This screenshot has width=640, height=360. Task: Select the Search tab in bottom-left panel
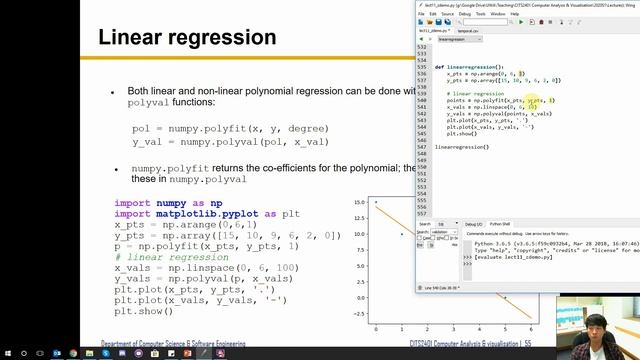tap(425, 224)
